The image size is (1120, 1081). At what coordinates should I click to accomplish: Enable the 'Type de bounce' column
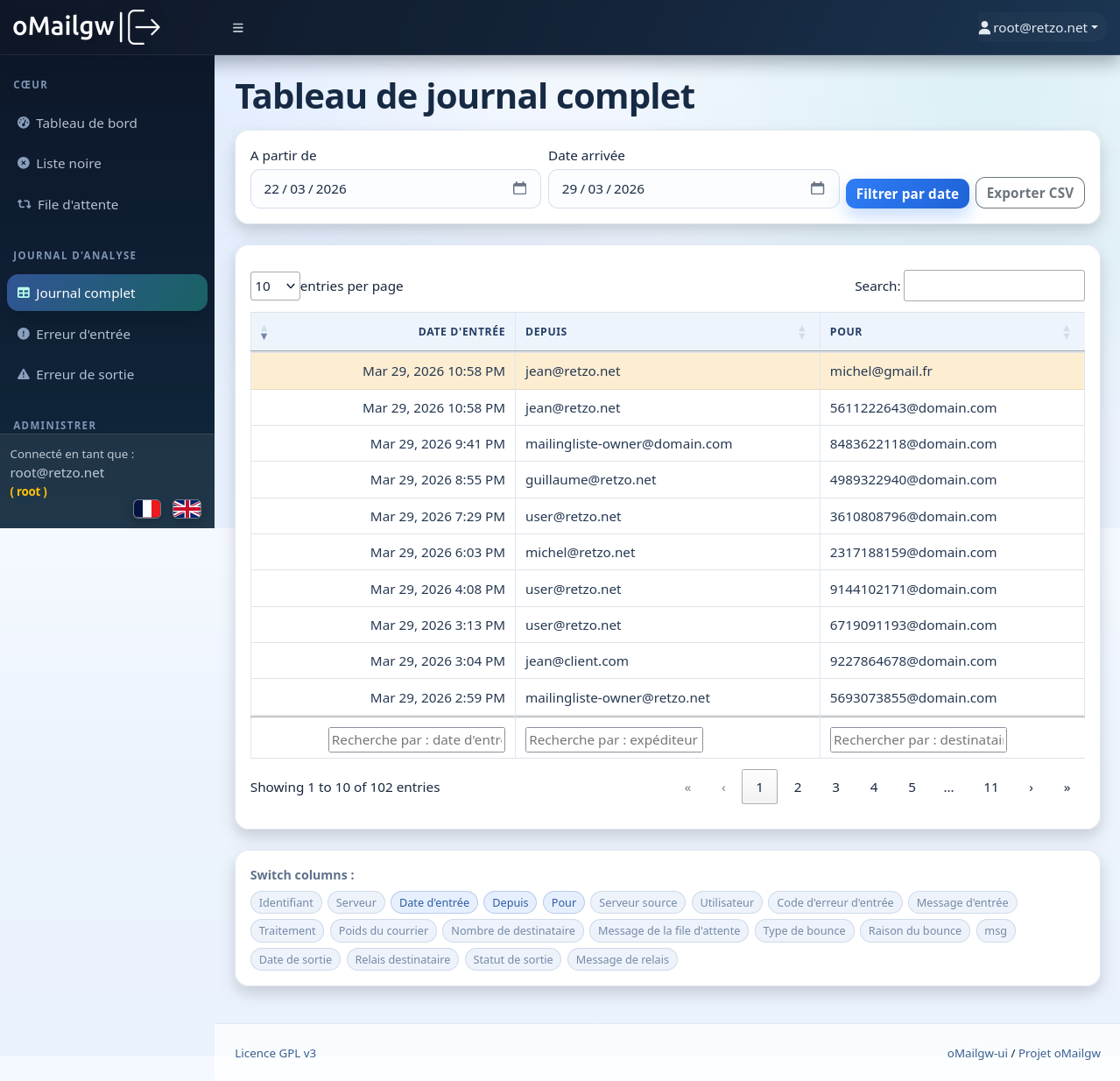[x=804, y=930]
